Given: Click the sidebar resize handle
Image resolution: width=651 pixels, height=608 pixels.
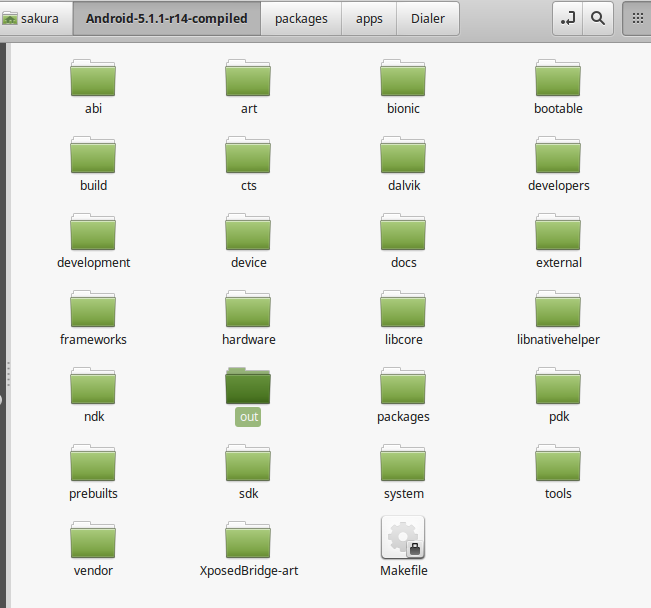Looking at the screenshot, I should (8, 374).
